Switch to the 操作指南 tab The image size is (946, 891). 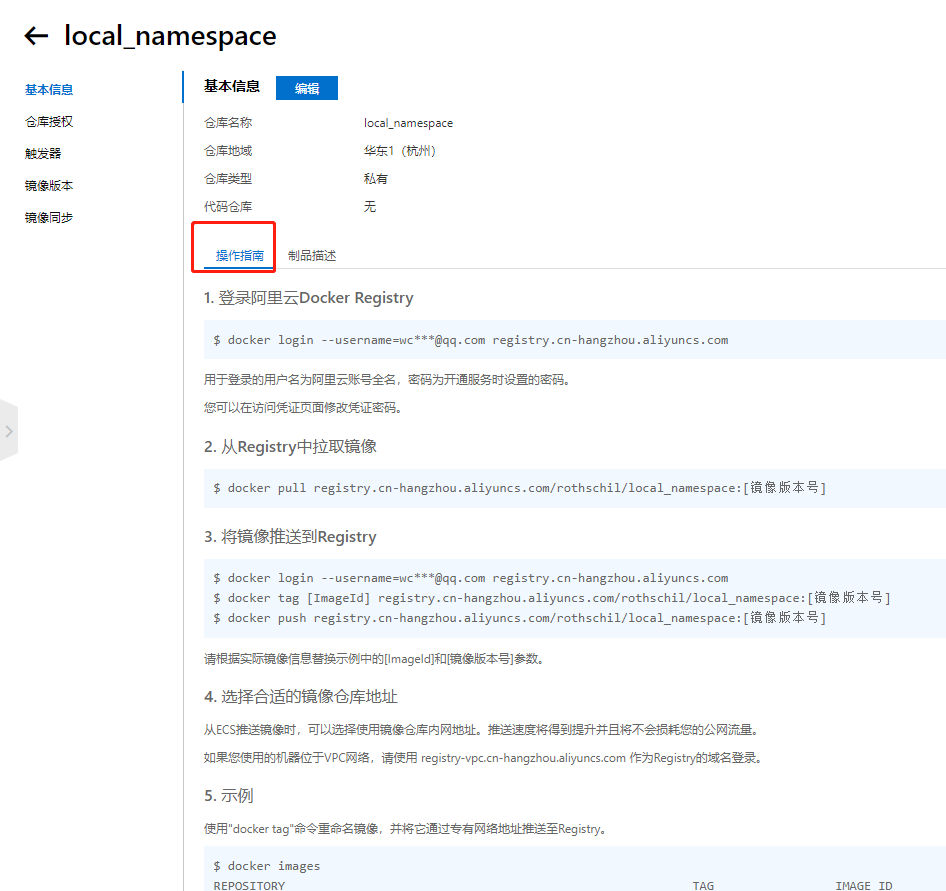[x=240, y=256]
